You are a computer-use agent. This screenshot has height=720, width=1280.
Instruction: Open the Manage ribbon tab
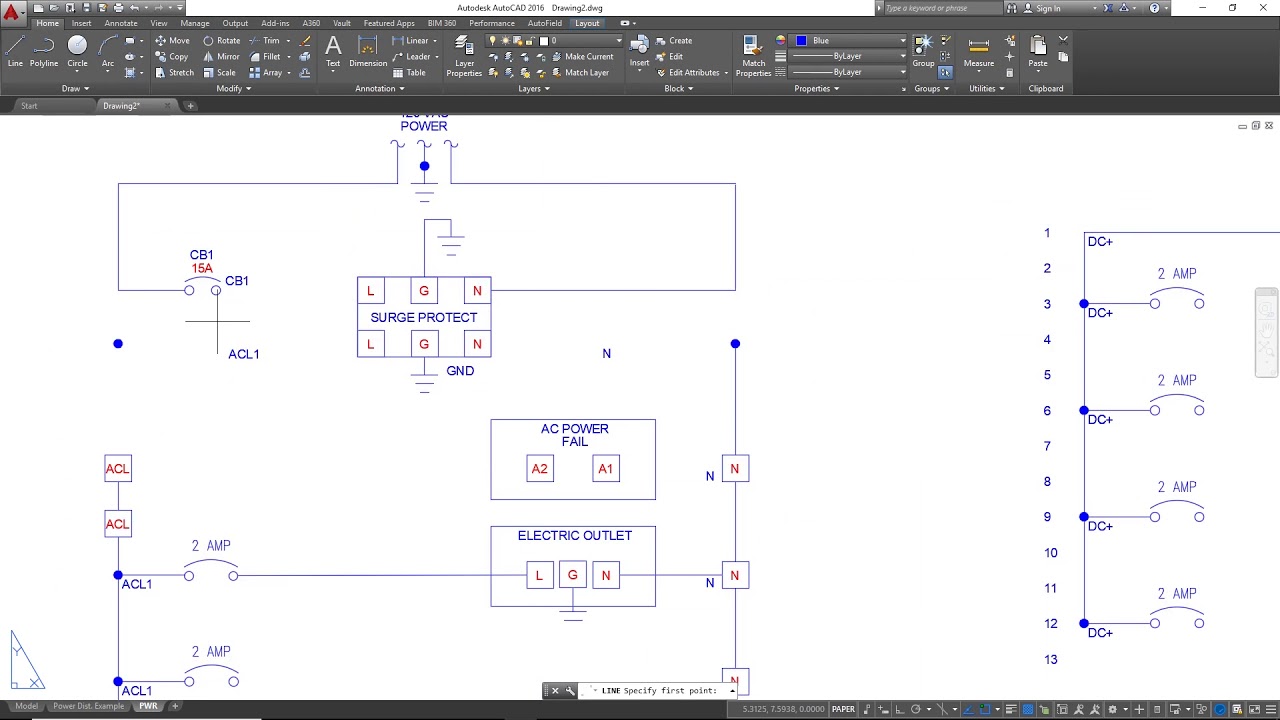tap(195, 23)
